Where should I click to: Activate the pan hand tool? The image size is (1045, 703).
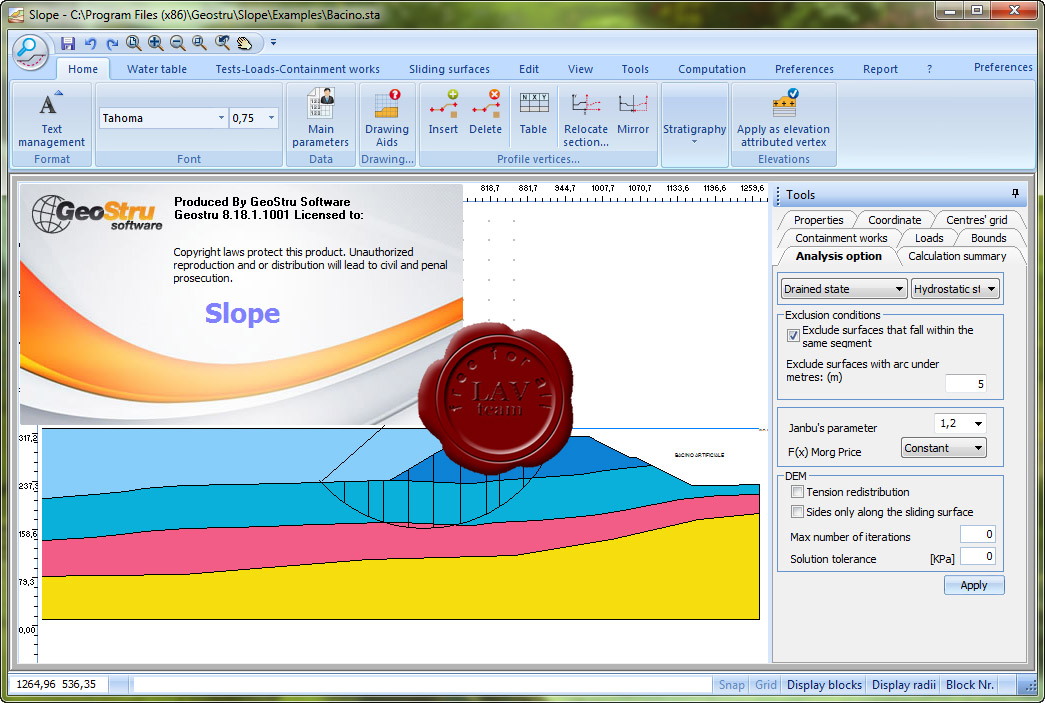pyautogui.click(x=245, y=43)
